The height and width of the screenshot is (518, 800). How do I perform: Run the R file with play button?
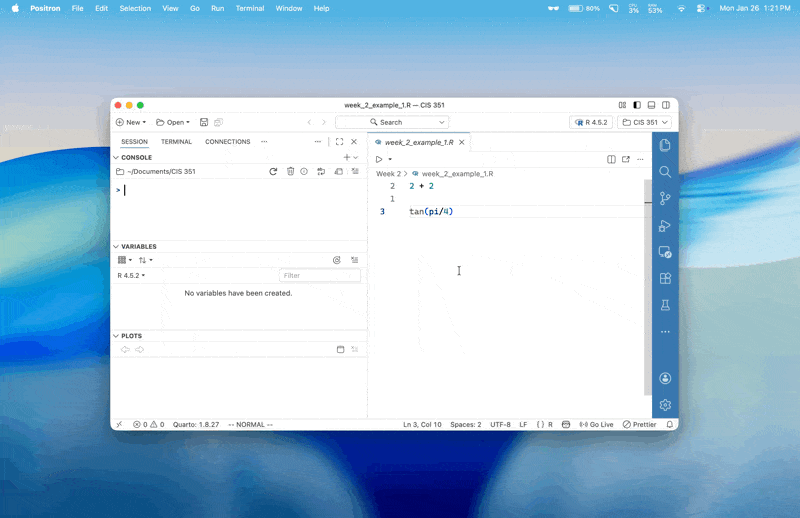coord(379,159)
